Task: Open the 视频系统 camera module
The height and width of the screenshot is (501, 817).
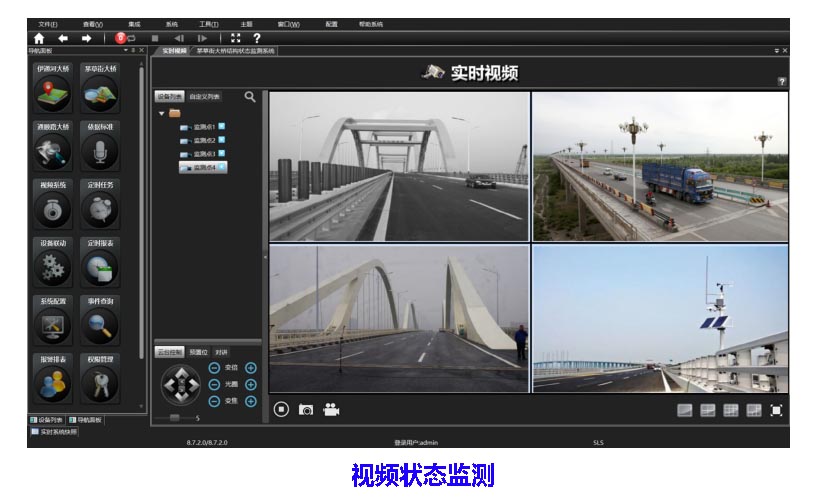Action: click(52, 208)
